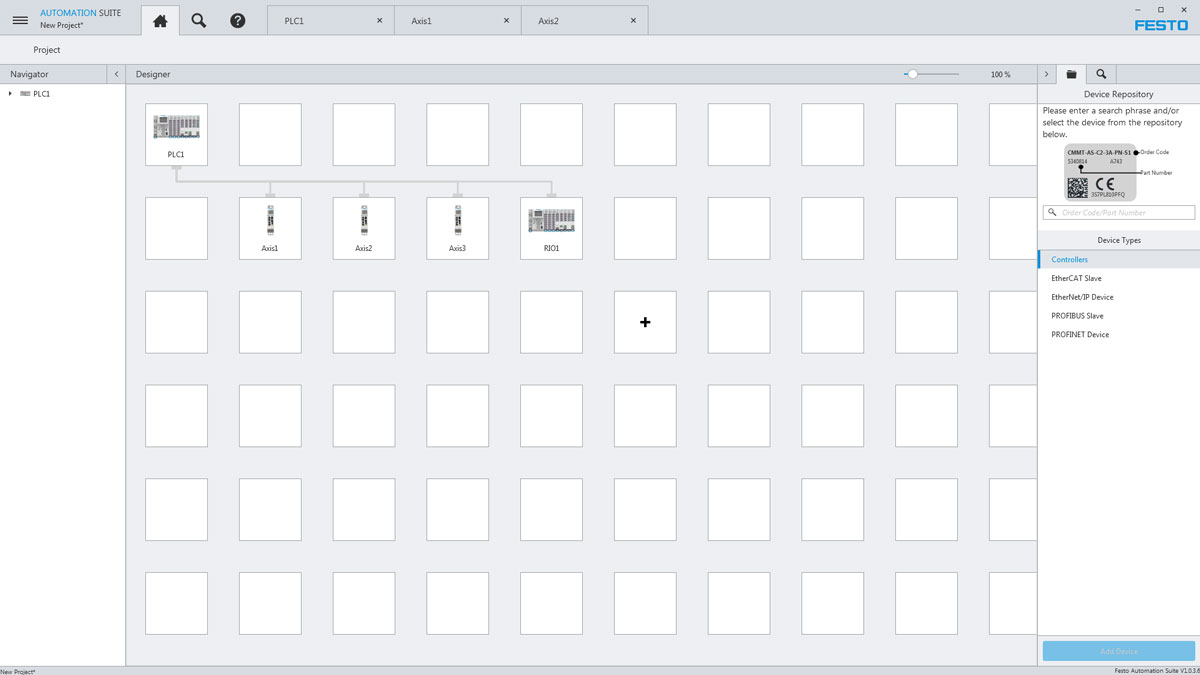Select the RIO1 remote I/O tile

pyautogui.click(x=551, y=228)
